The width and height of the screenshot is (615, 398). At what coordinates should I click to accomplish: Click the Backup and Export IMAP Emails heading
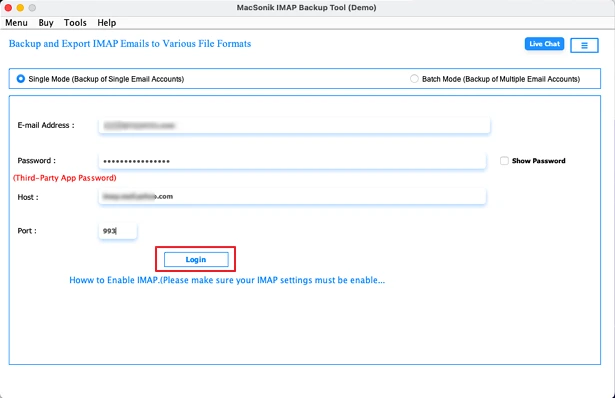(130, 44)
